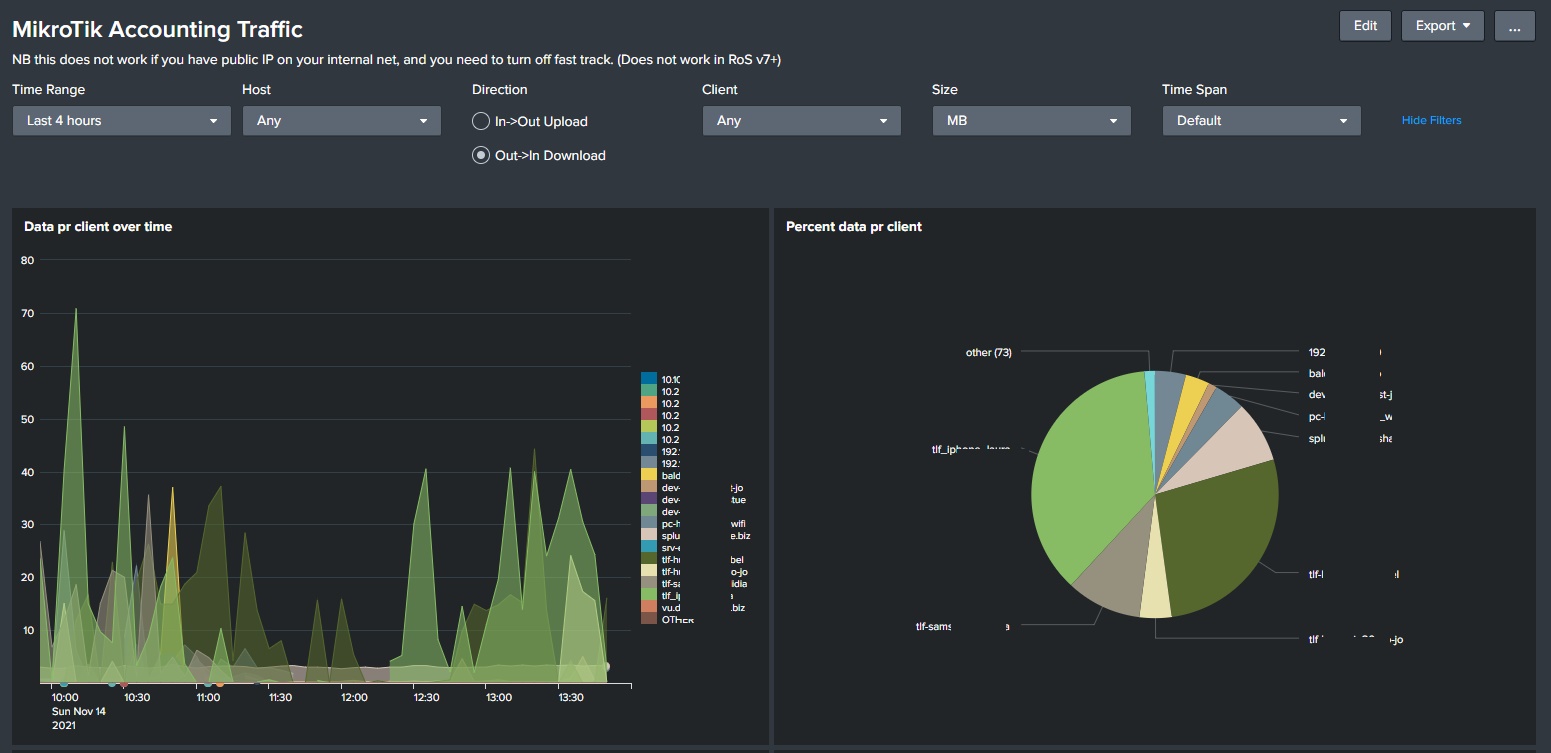Open the Host filter dropdown
Screen dimensions: 1551x753
342,121
